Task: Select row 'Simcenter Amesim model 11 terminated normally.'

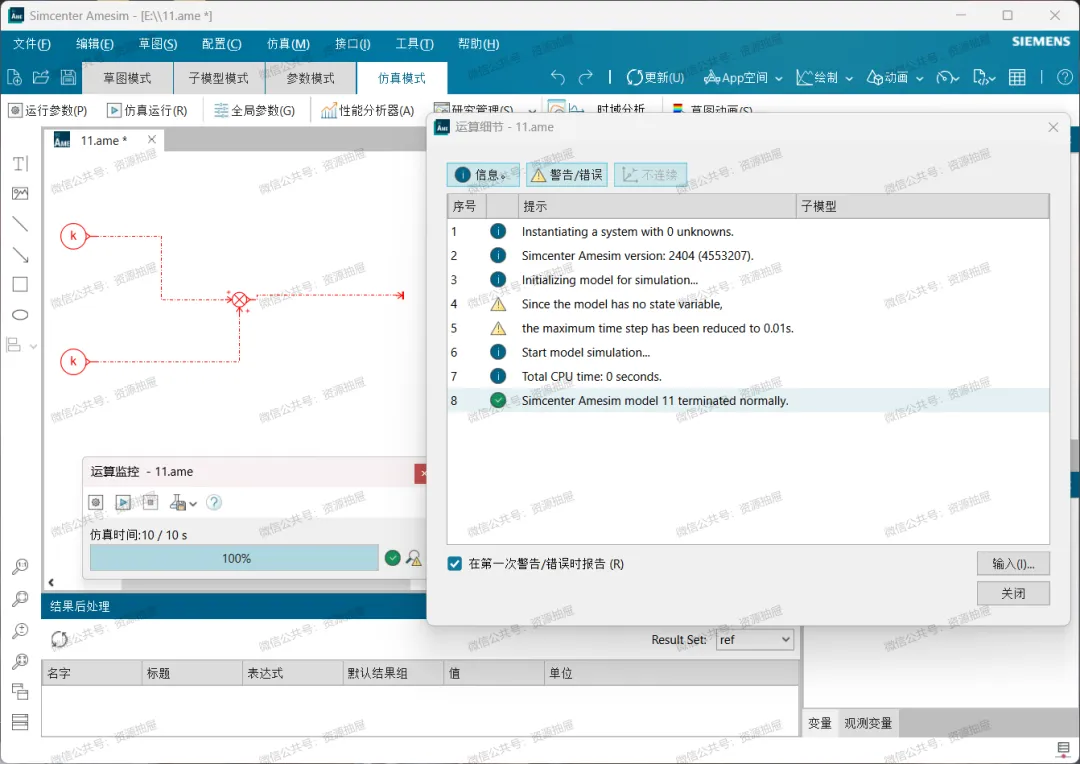Action: (748, 400)
